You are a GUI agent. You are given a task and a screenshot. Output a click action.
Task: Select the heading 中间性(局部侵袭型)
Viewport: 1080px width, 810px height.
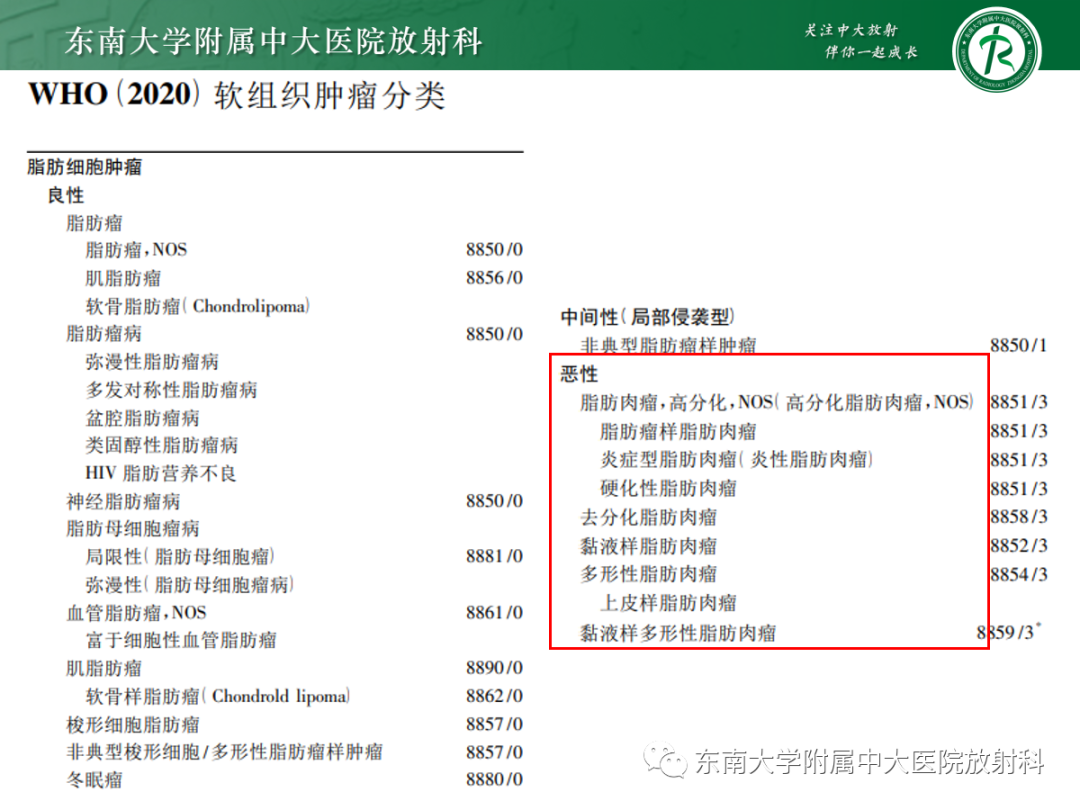tap(647, 317)
